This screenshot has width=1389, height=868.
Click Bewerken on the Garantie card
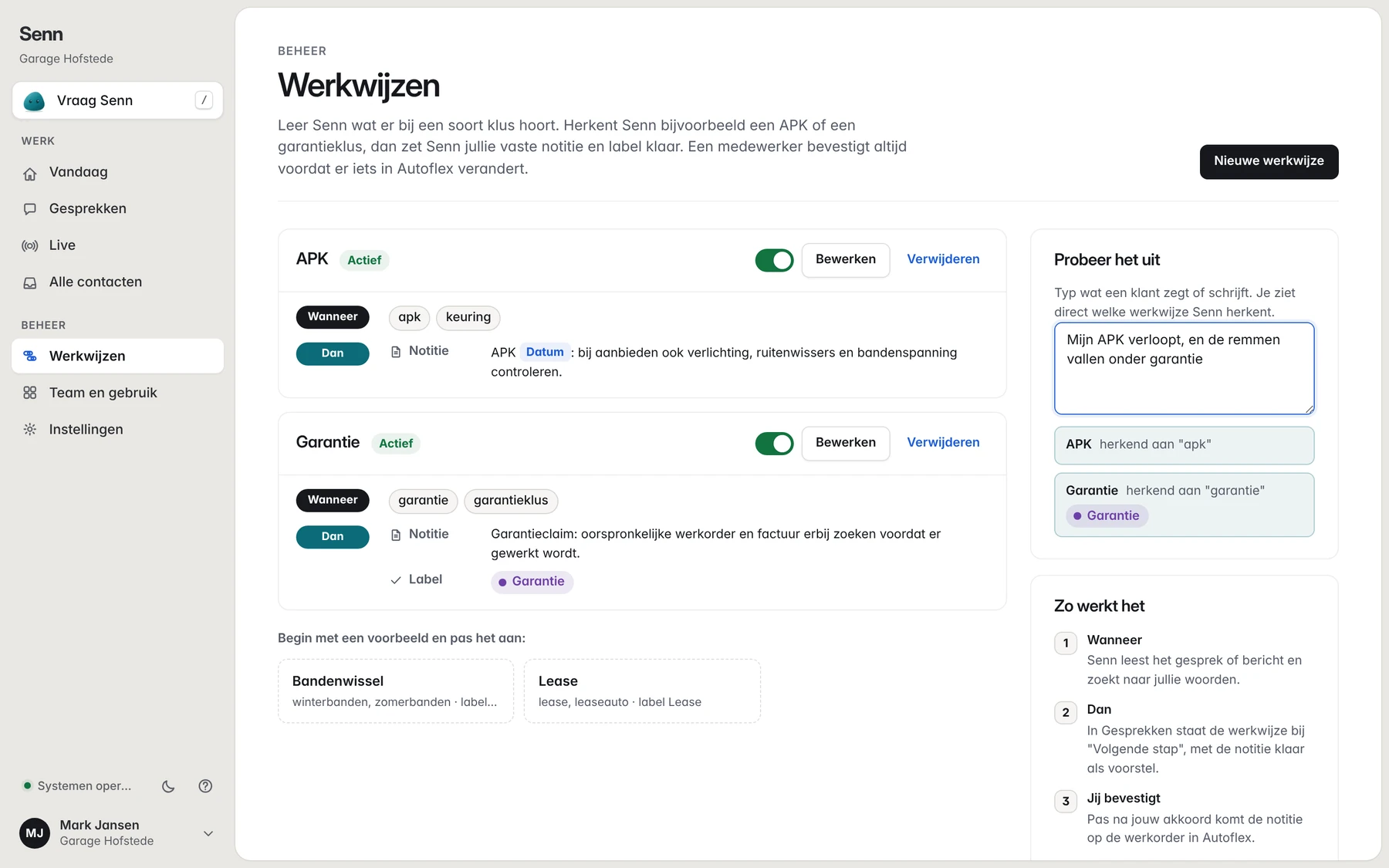click(x=846, y=443)
